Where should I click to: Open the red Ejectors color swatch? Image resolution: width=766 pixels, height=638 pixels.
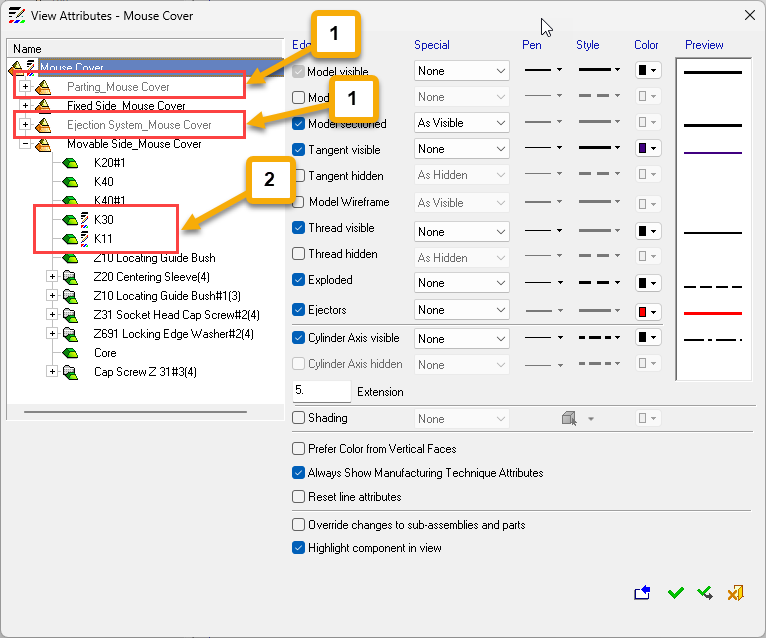pyautogui.click(x=648, y=310)
